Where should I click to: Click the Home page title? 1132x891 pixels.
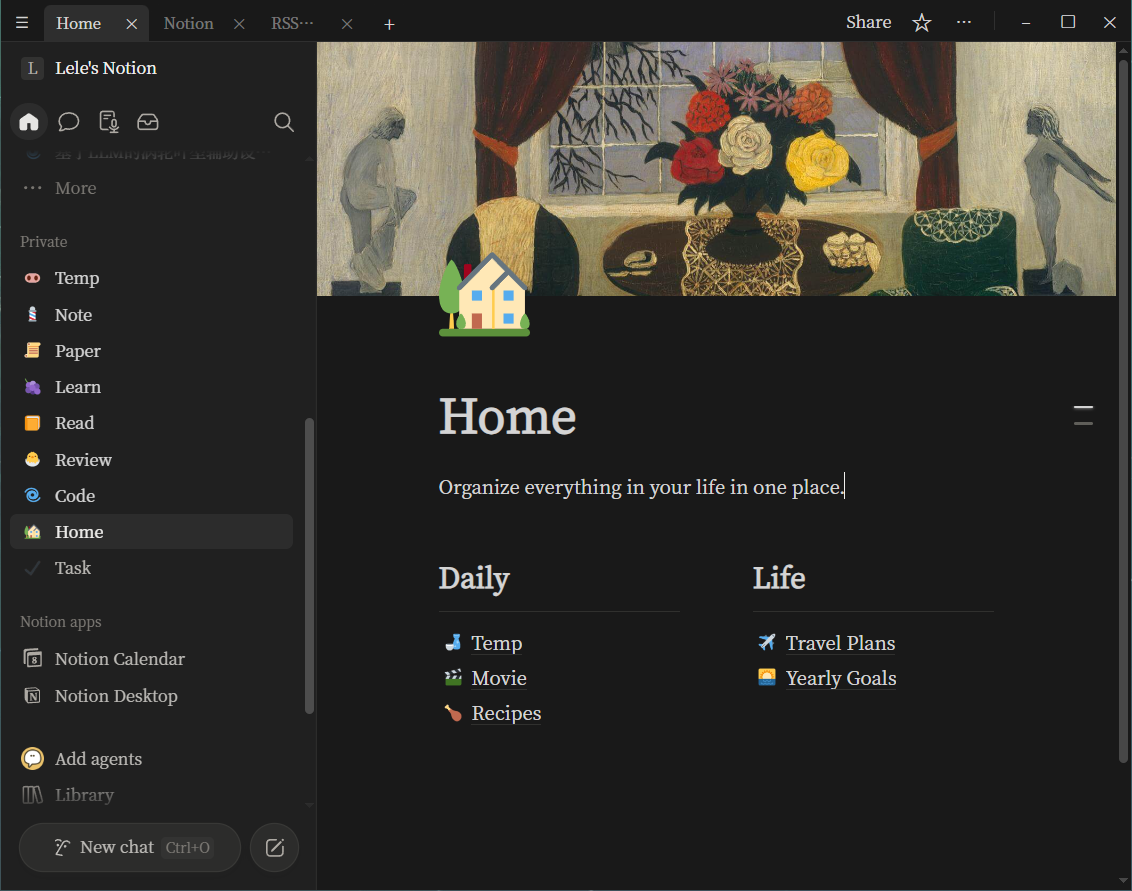508,417
